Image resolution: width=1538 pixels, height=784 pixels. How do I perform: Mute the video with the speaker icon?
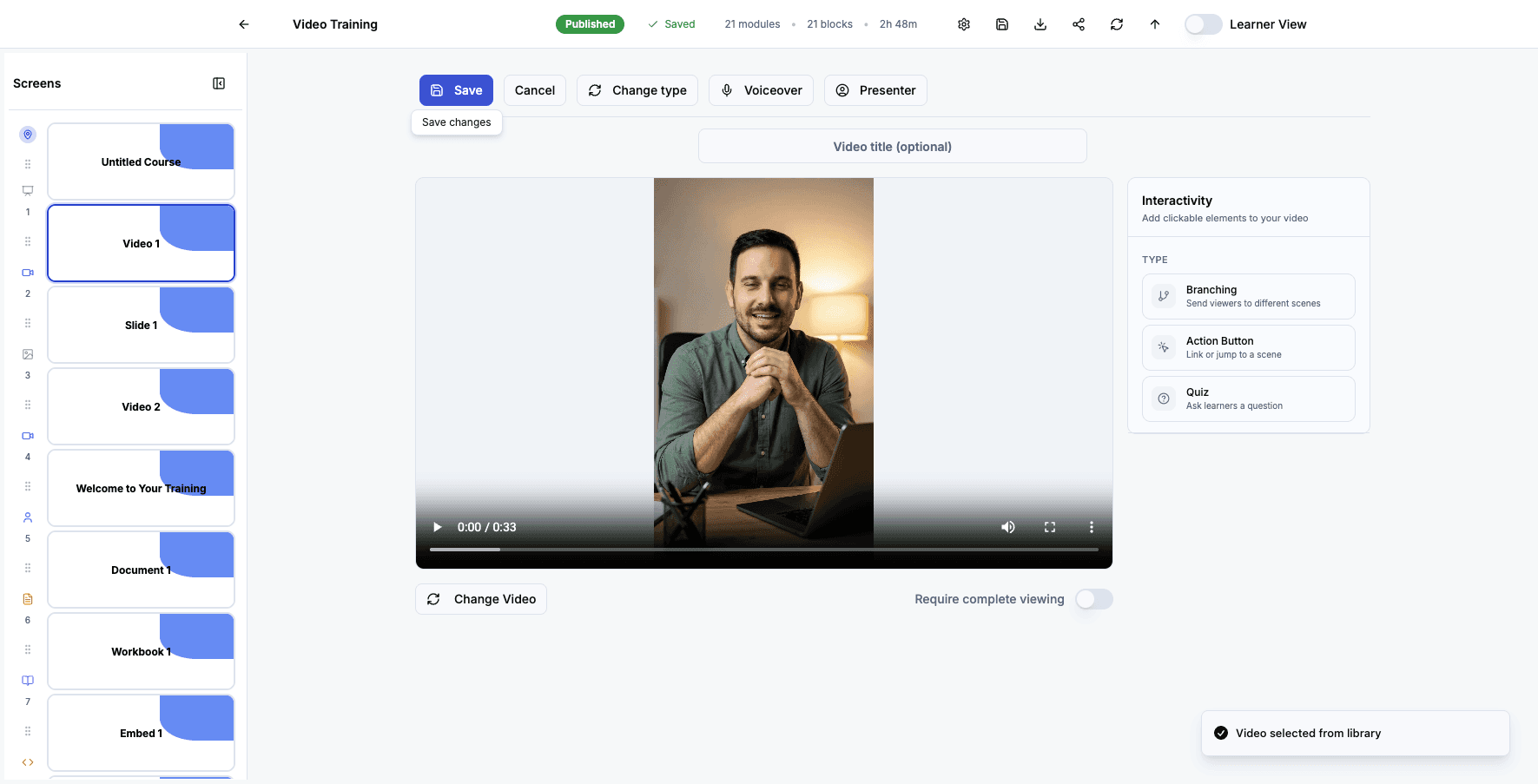[x=1007, y=527]
